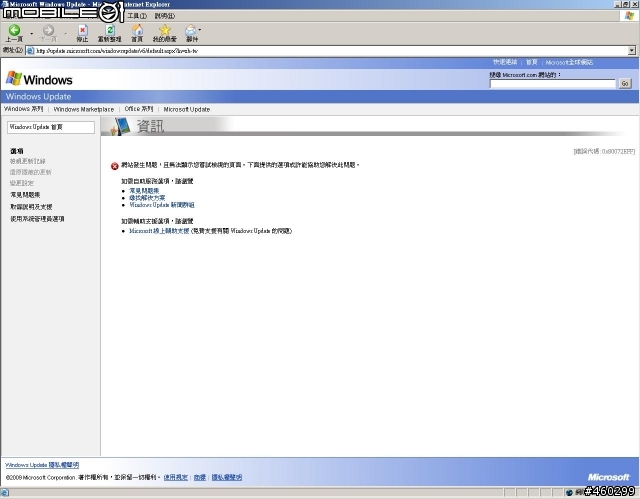Viewport: 640px width, 499px height.
Task: Open 常見問題集 link in the content list
Action: click(x=144, y=191)
